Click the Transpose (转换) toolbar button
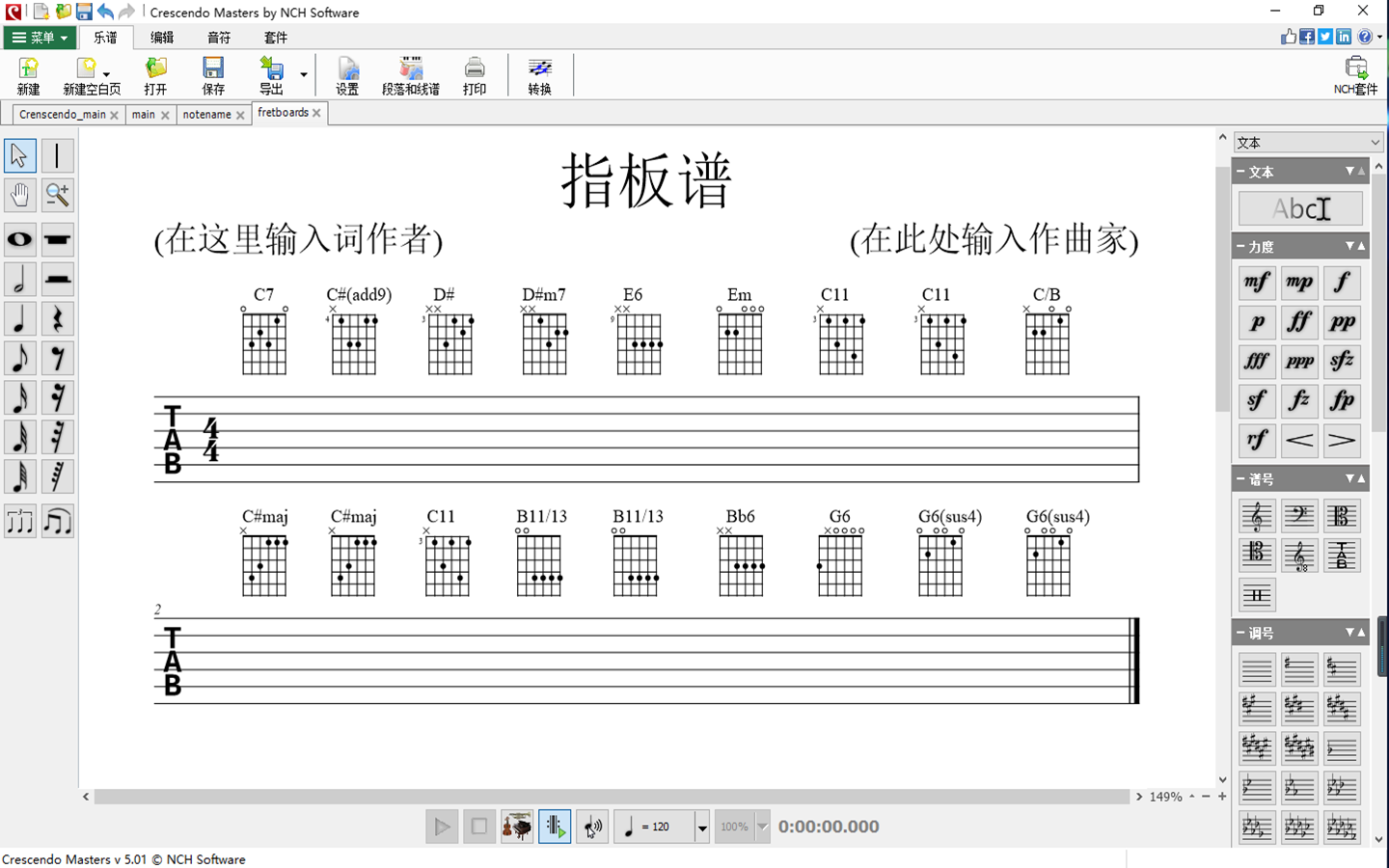 coord(540,75)
